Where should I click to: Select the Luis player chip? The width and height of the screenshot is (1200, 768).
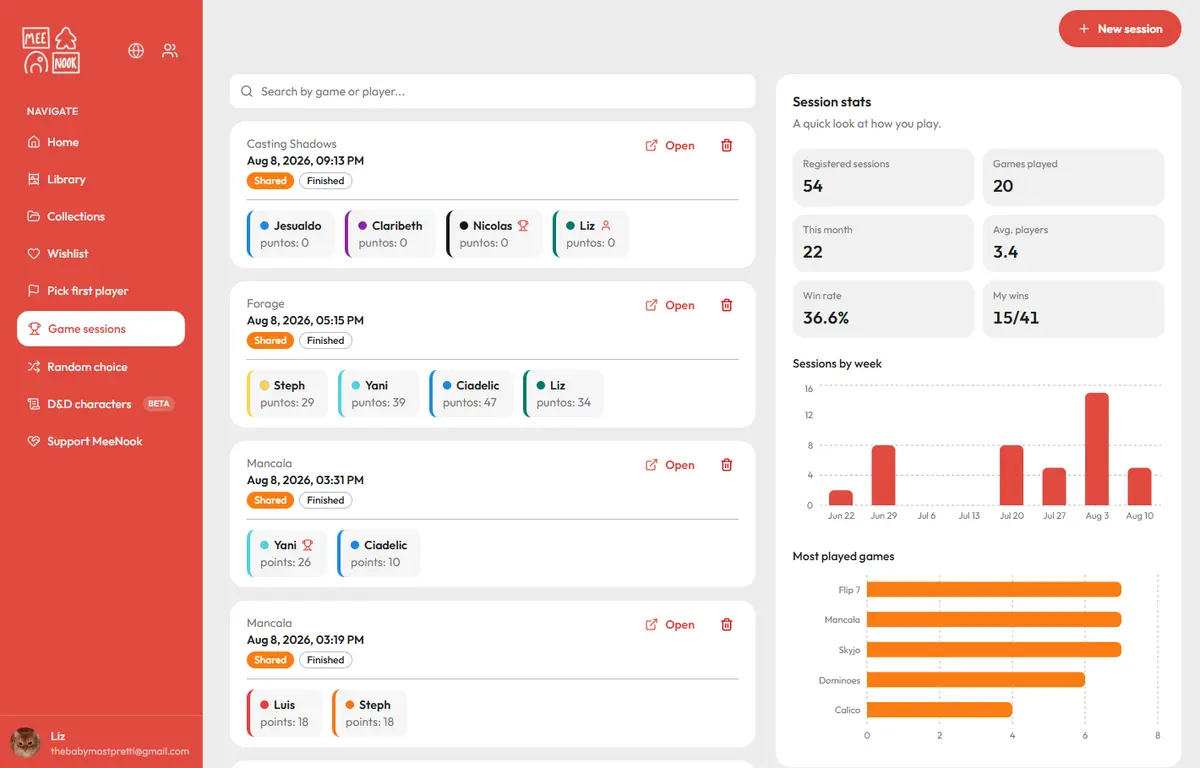point(285,713)
